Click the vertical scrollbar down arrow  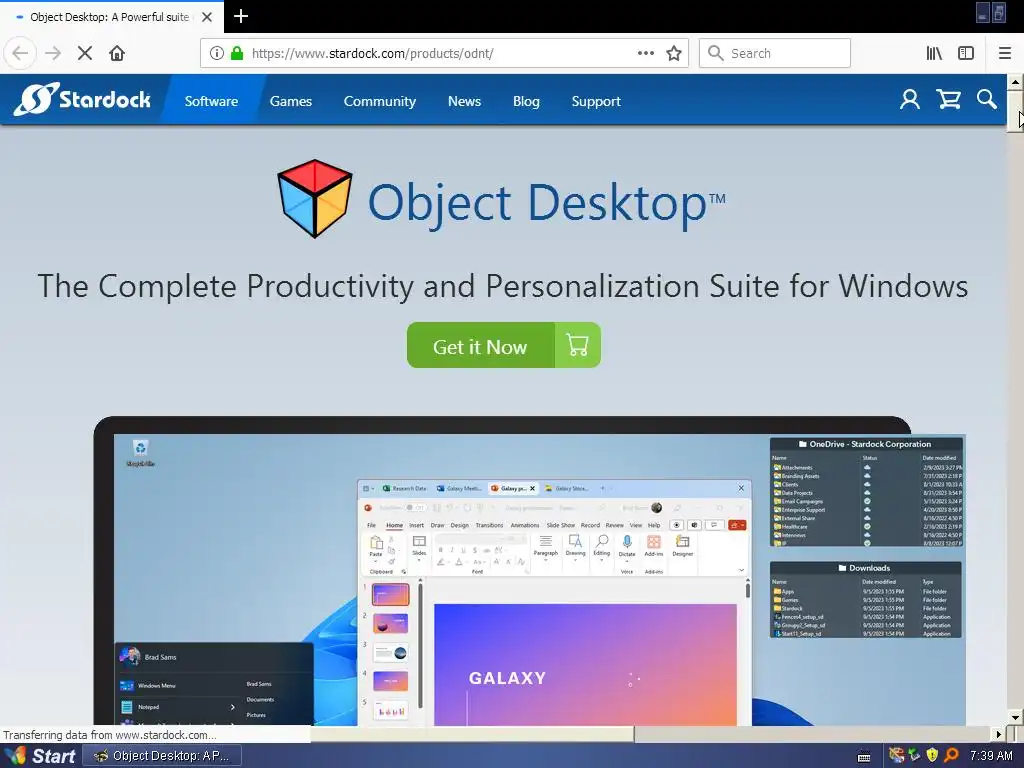click(x=1015, y=718)
